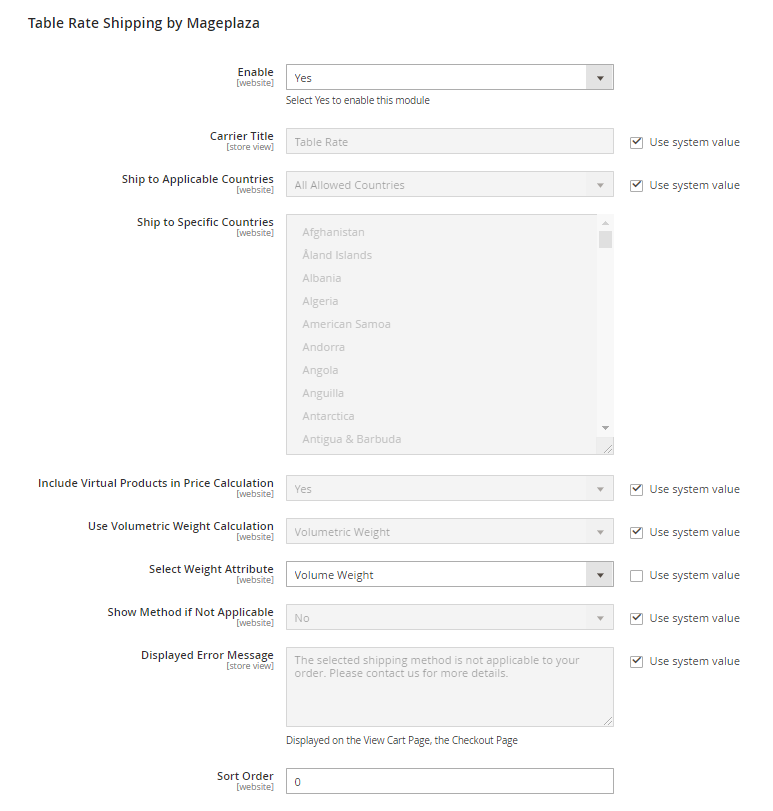Click the Displayed Error Message textarea
Image resolution: width=773 pixels, height=811 pixels.
click(449, 686)
